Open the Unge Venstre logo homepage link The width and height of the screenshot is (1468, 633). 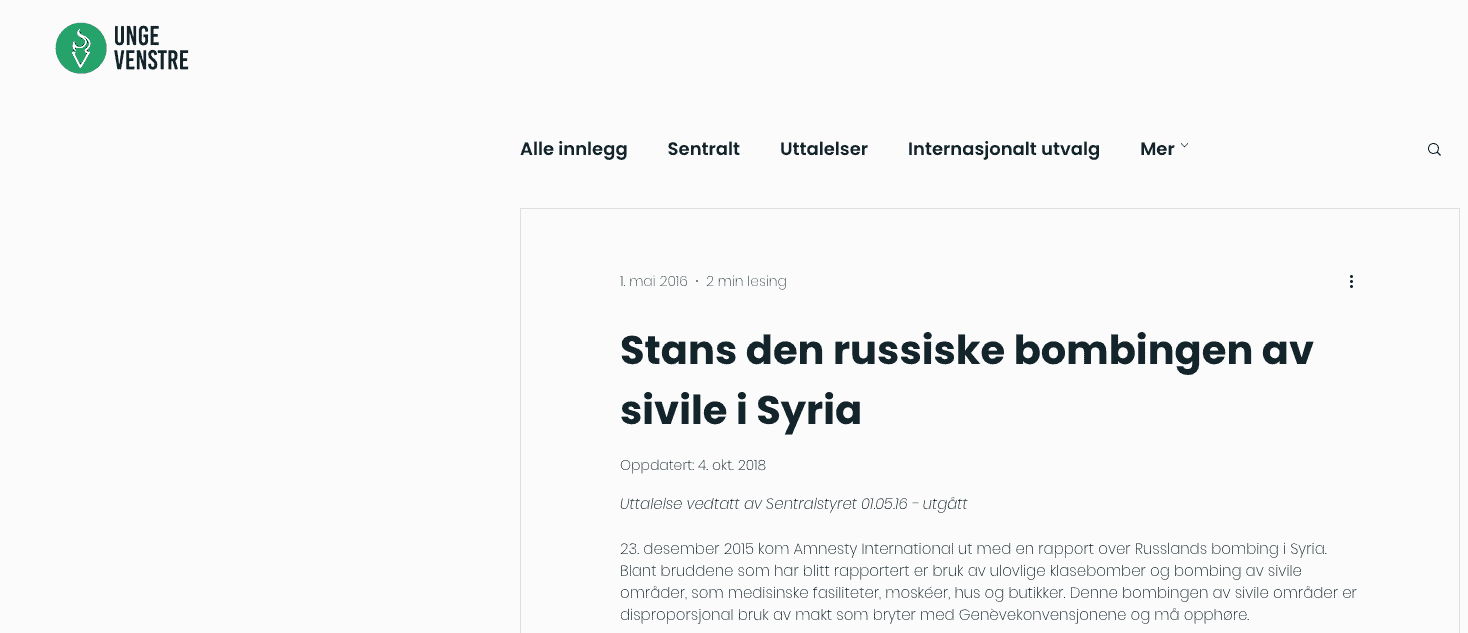click(x=122, y=48)
